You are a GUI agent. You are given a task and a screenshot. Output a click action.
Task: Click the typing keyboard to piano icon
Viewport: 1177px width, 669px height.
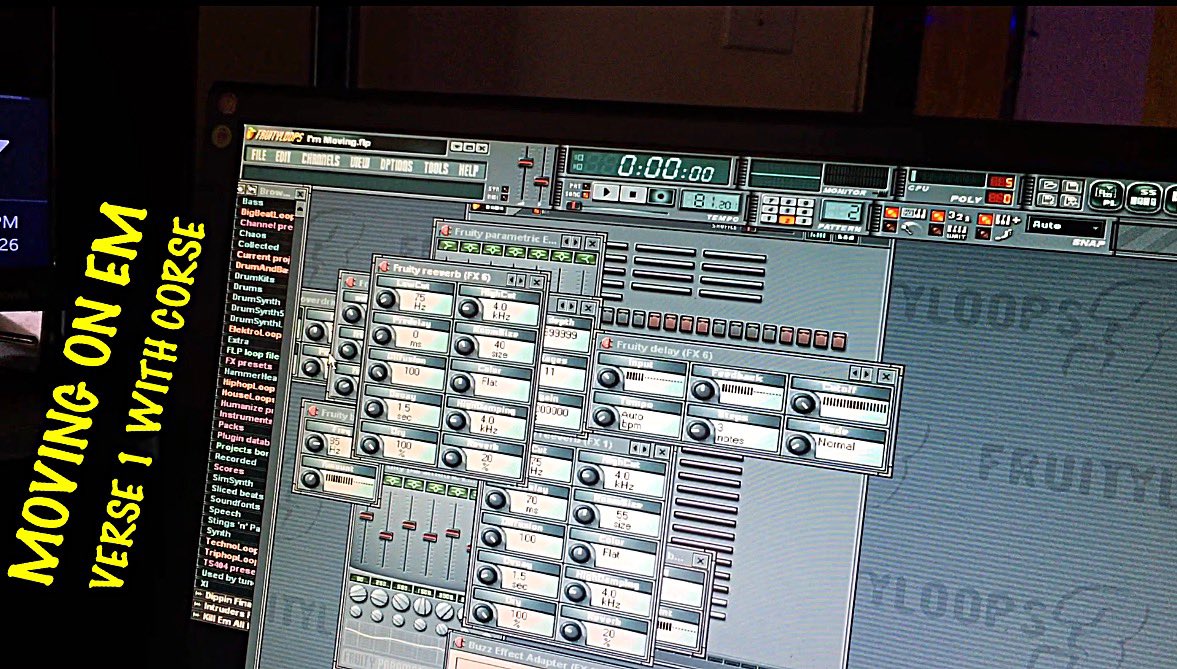pos(913,213)
